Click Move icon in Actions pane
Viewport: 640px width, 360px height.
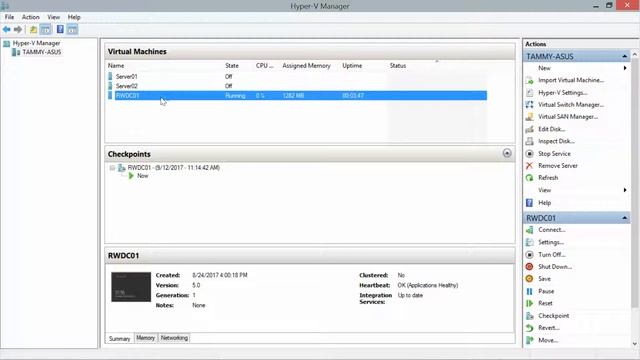coord(529,340)
